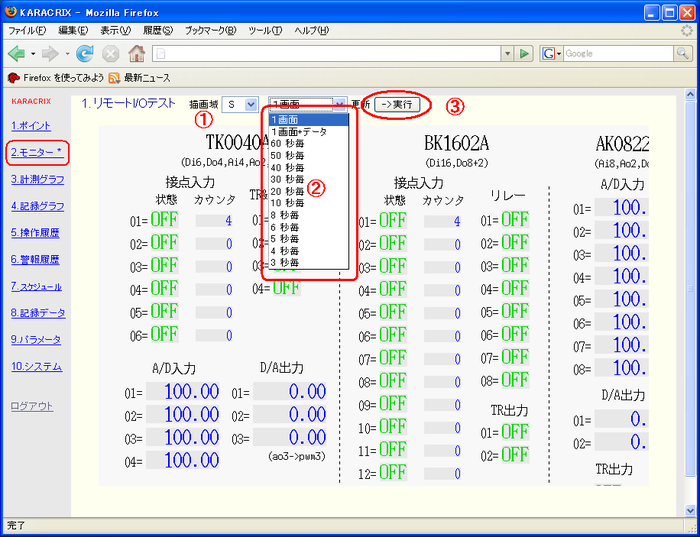Open the back history dropdown arrow

point(33,54)
